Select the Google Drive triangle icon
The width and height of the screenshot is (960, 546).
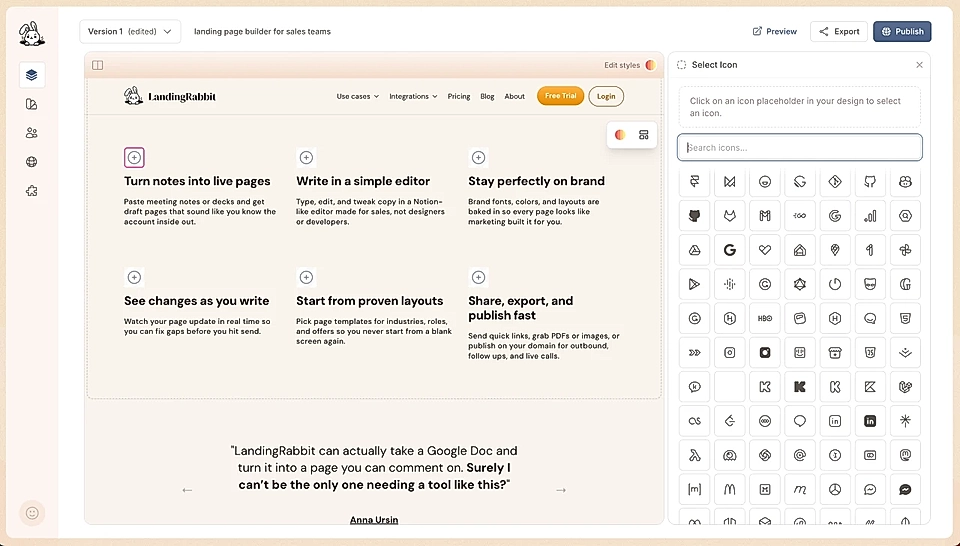pyautogui.click(x=694, y=250)
